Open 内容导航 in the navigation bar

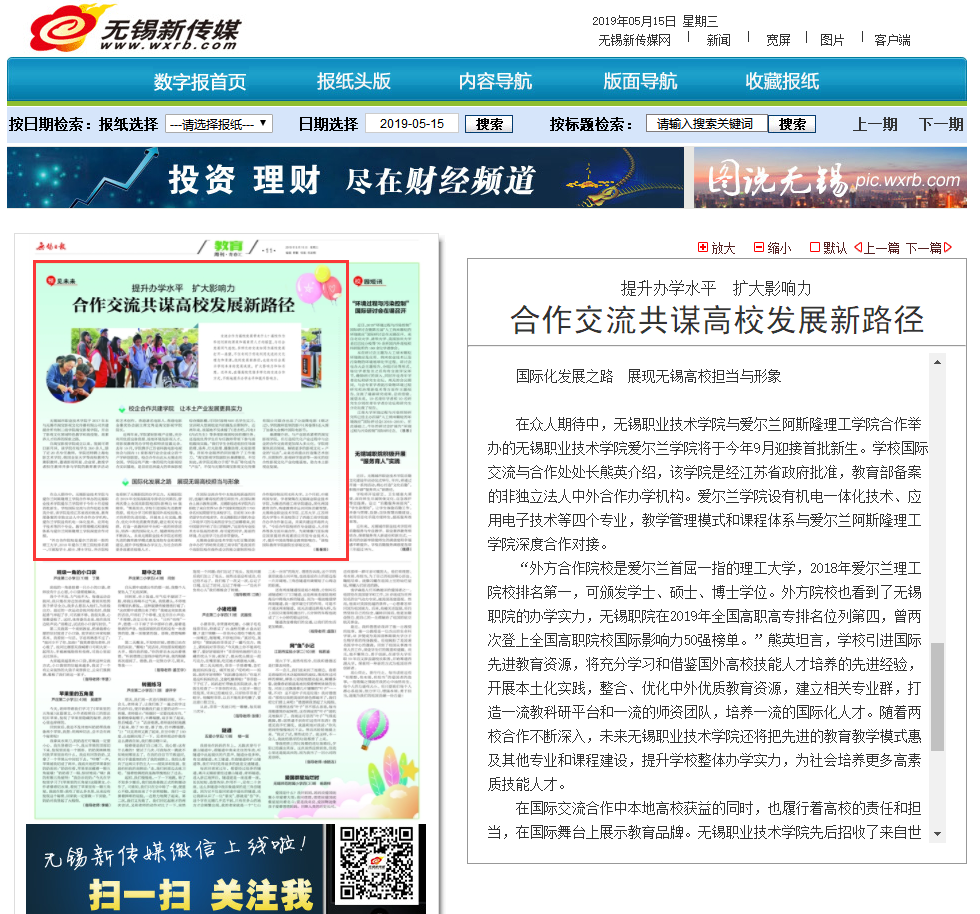495,82
